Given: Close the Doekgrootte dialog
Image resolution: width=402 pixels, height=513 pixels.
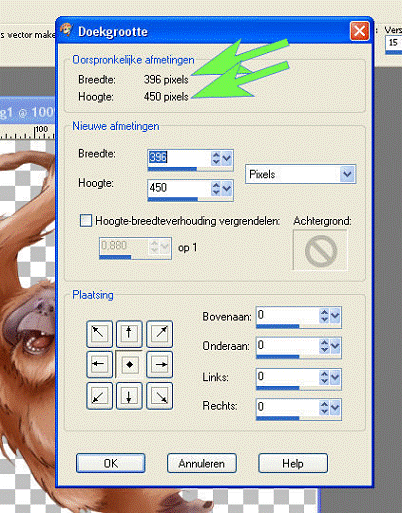Looking at the screenshot, I should click(360, 31).
